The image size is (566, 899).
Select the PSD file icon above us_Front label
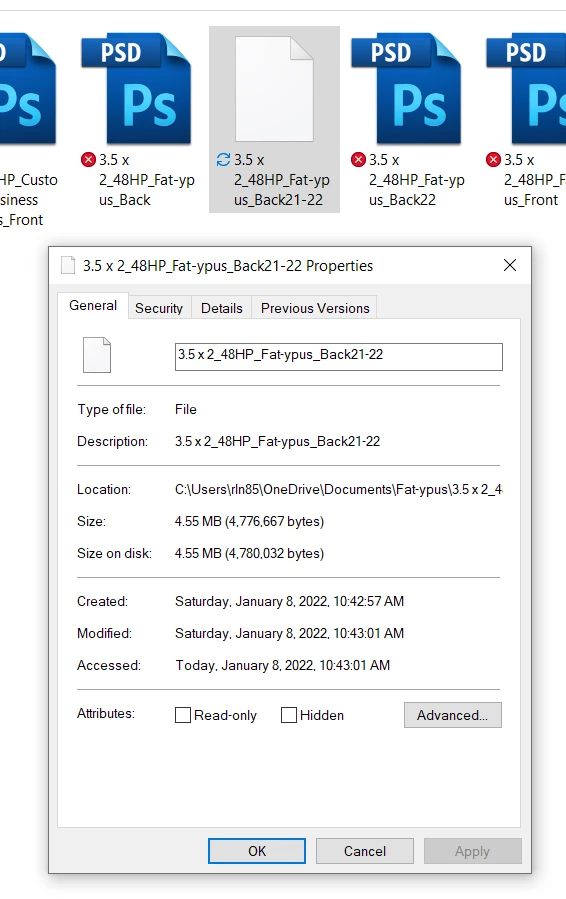coord(526,89)
